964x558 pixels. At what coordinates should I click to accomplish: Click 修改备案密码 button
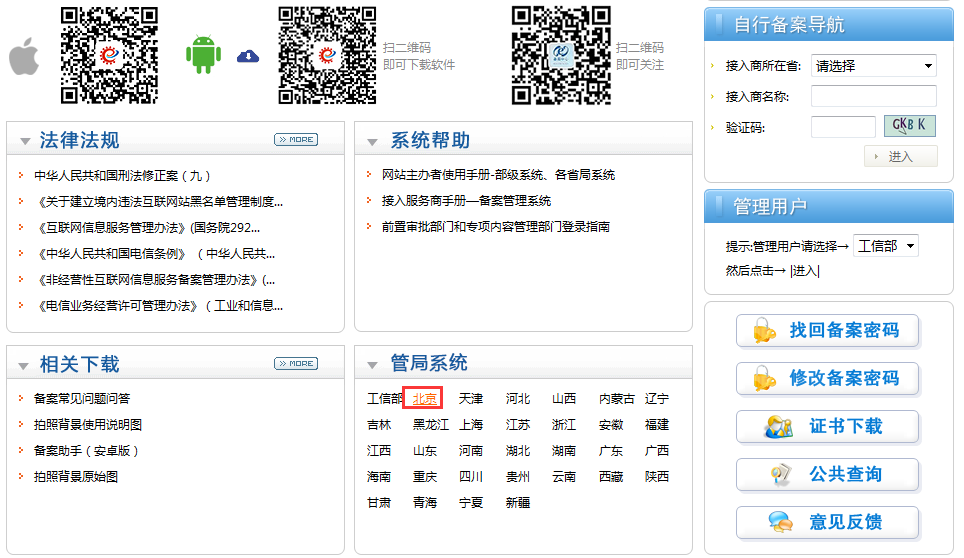[x=827, y=379]
